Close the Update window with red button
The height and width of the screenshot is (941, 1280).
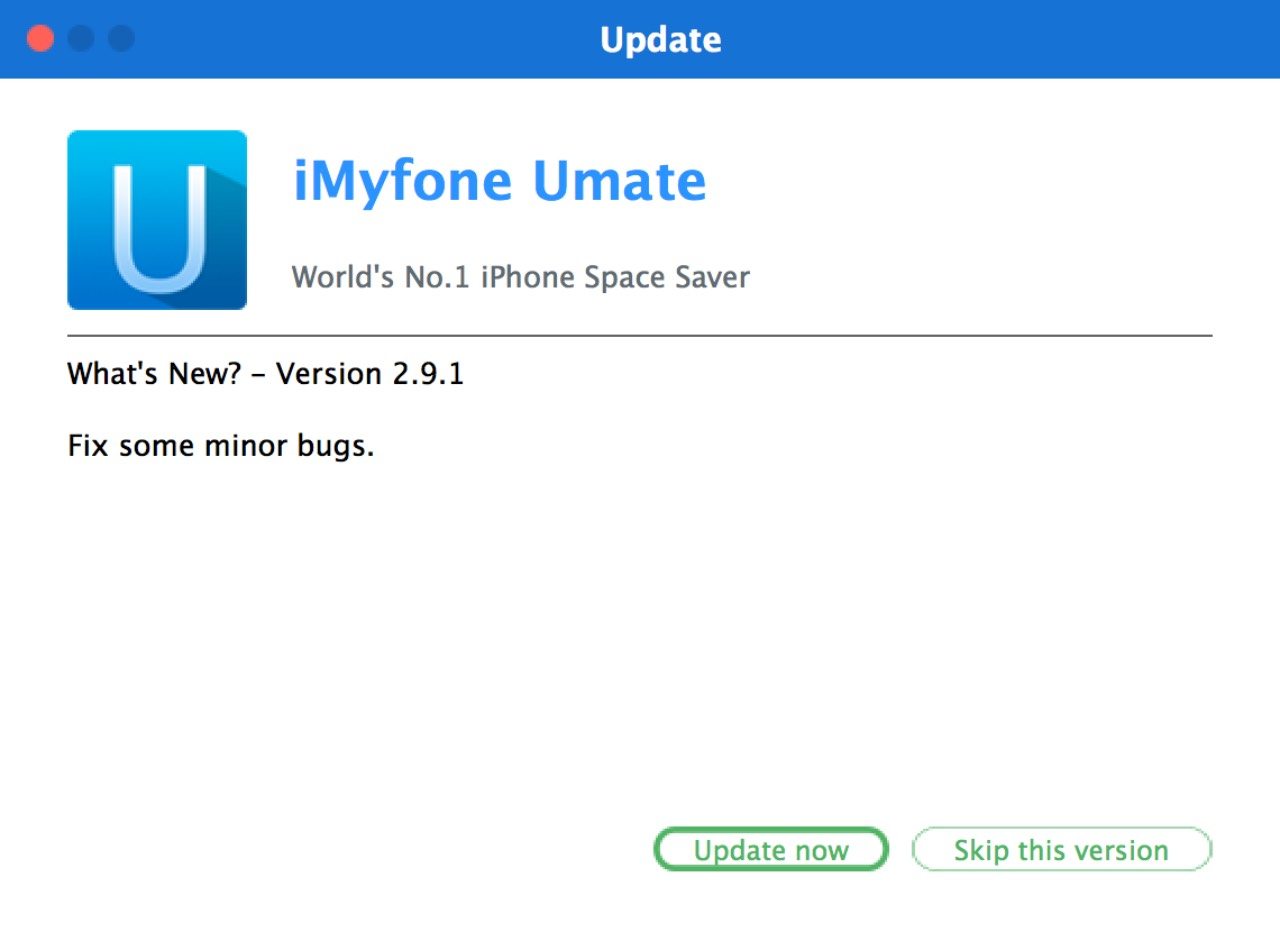click(40, 39)
